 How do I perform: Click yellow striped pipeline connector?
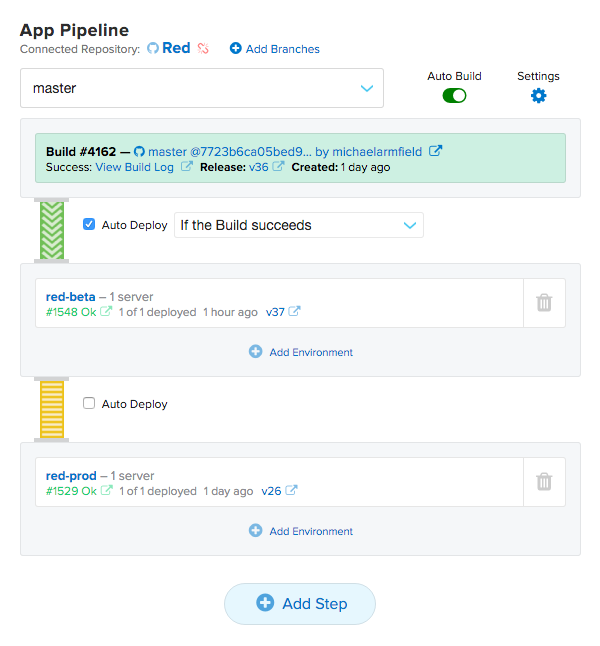(52, 409)
